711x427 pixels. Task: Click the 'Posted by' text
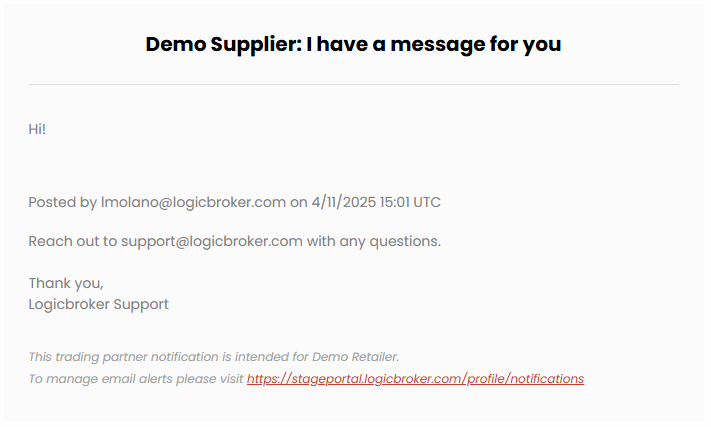point(63,202)
